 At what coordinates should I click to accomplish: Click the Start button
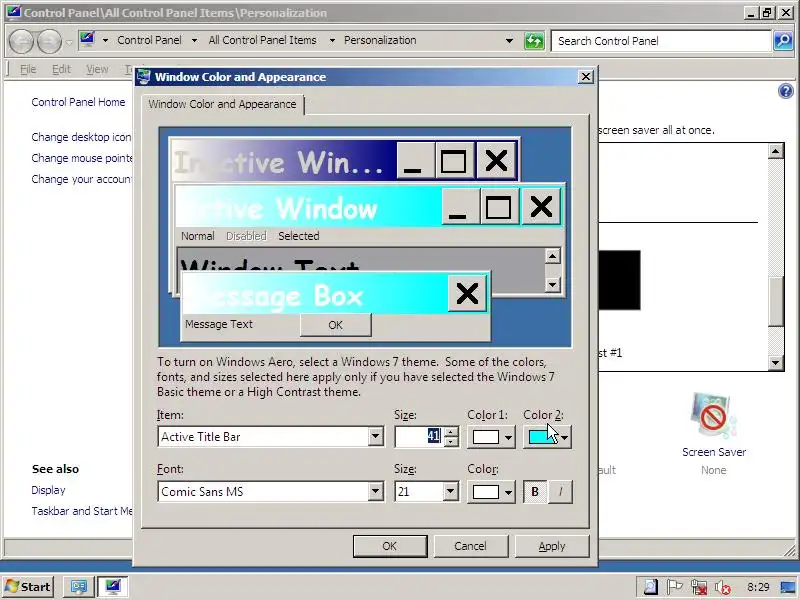(x=29, y=587)
